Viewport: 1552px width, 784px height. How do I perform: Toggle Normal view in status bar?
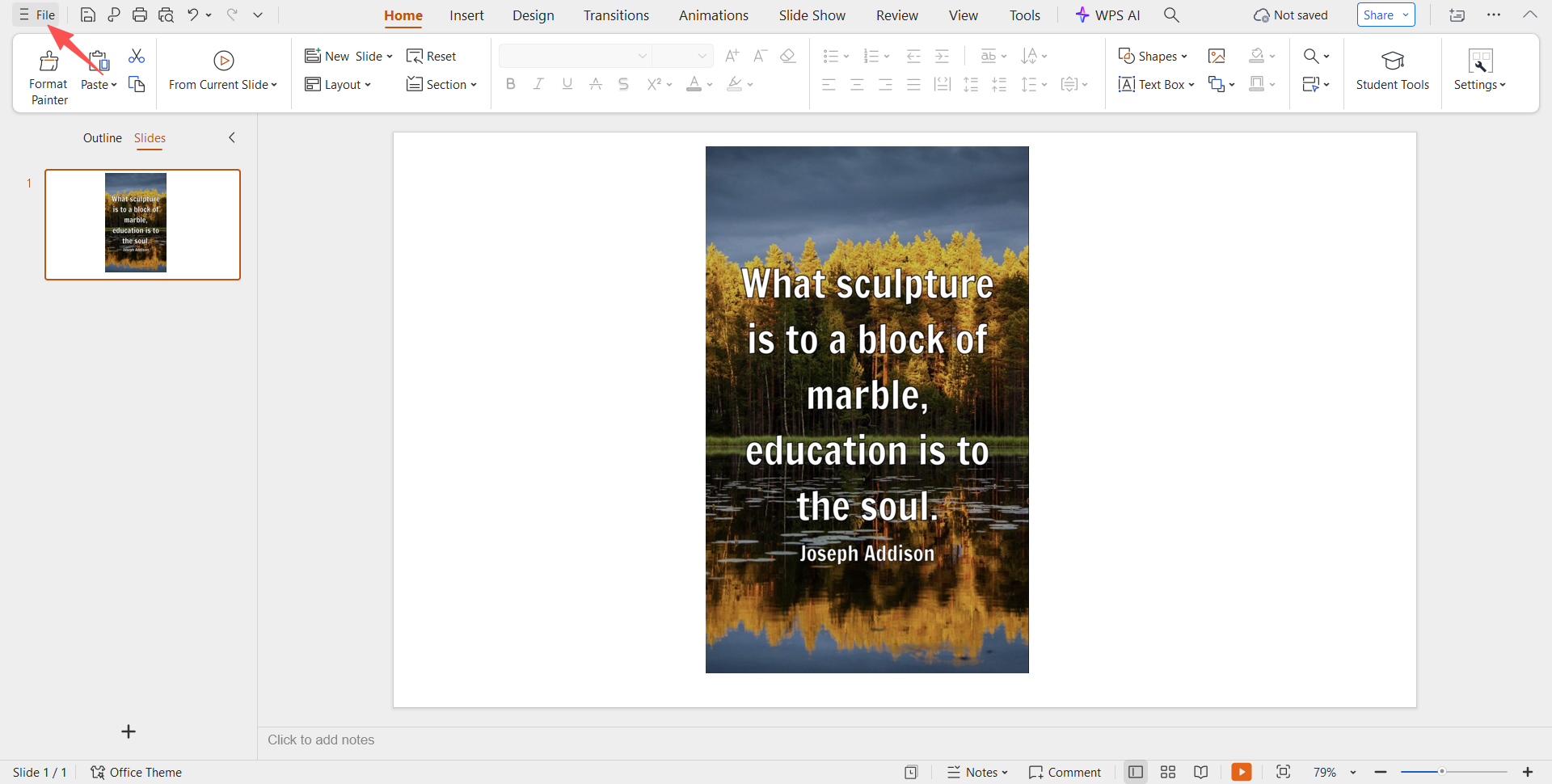1136,772
